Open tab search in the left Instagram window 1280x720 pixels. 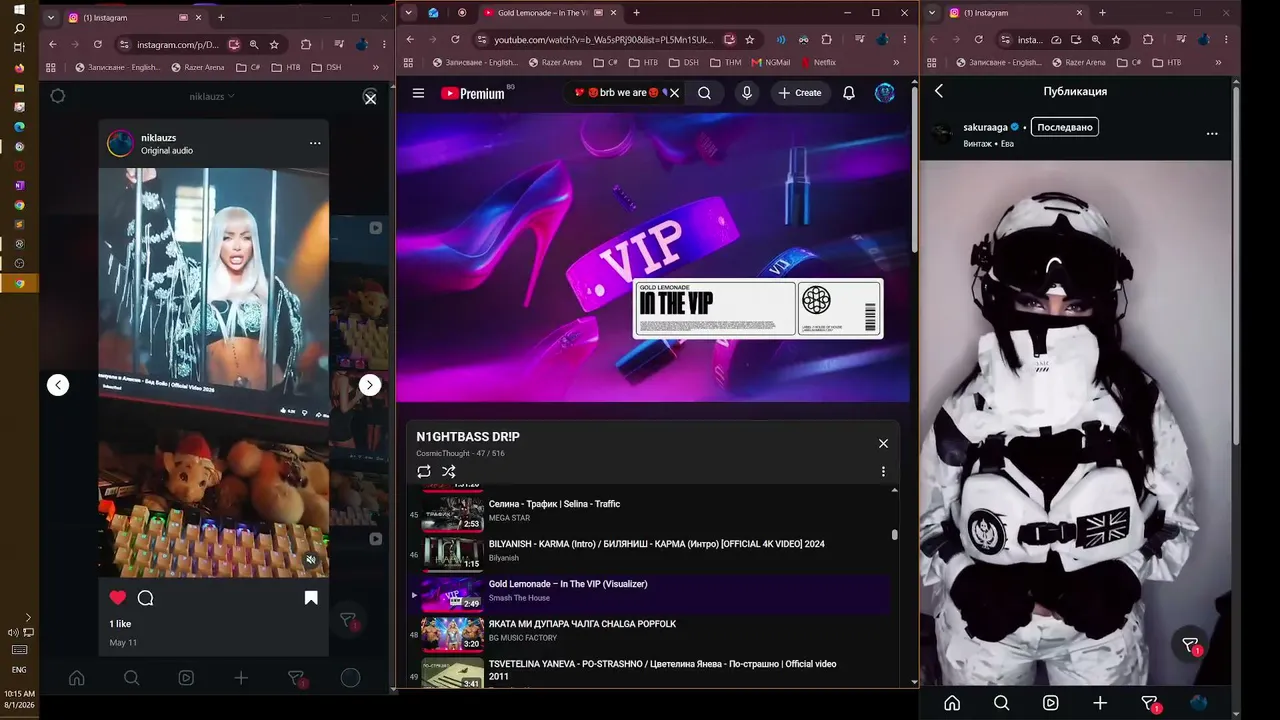pyautogui.click(x=50, y=17)
